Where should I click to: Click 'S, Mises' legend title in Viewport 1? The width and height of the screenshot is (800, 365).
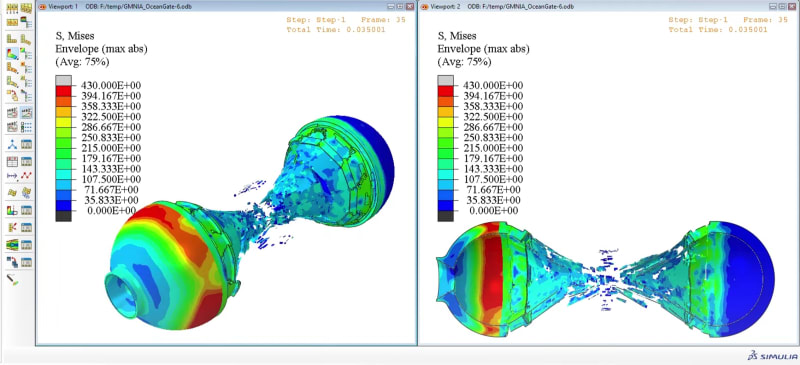click(75, 36)
